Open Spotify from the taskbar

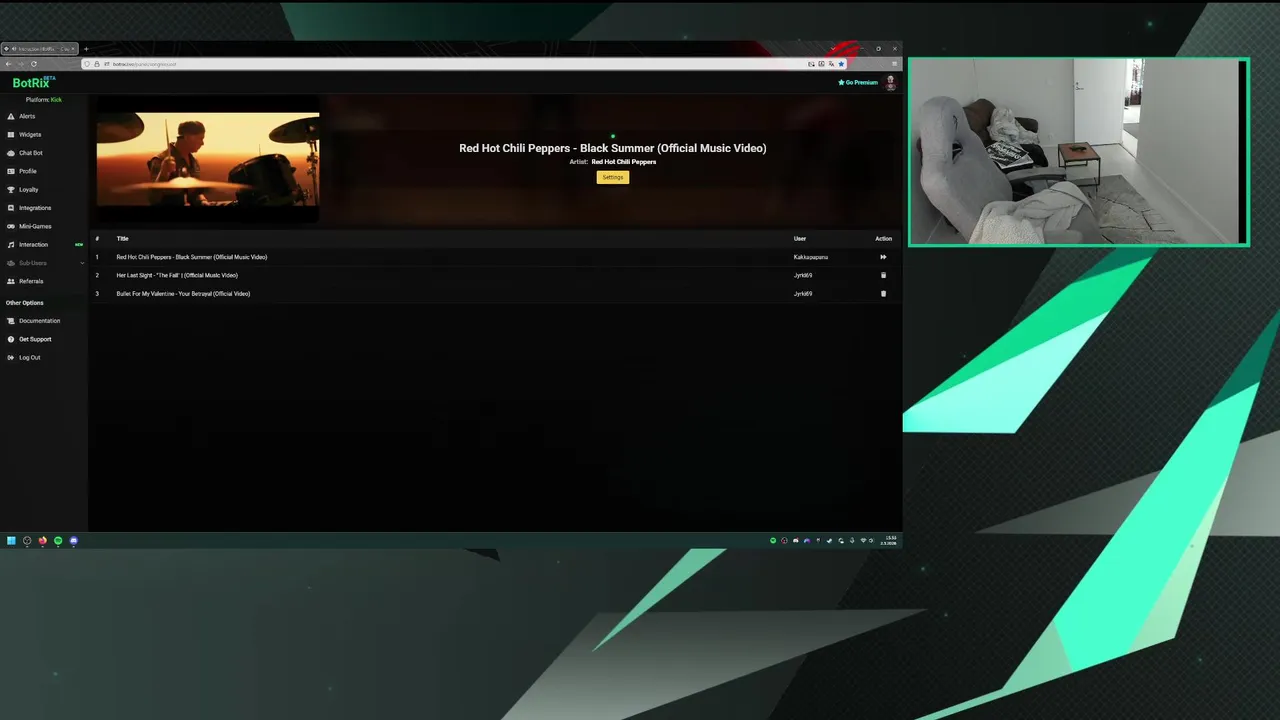point(58,541)
